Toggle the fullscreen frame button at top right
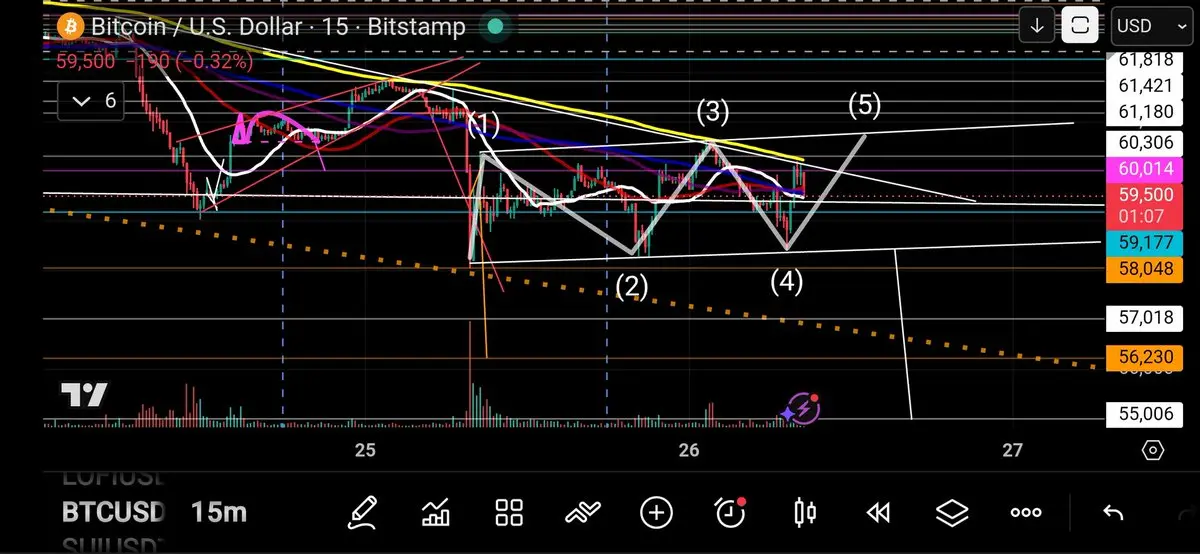Image resolution: width=1200 pixels, height=554 pixels. tap(1080, 26)
